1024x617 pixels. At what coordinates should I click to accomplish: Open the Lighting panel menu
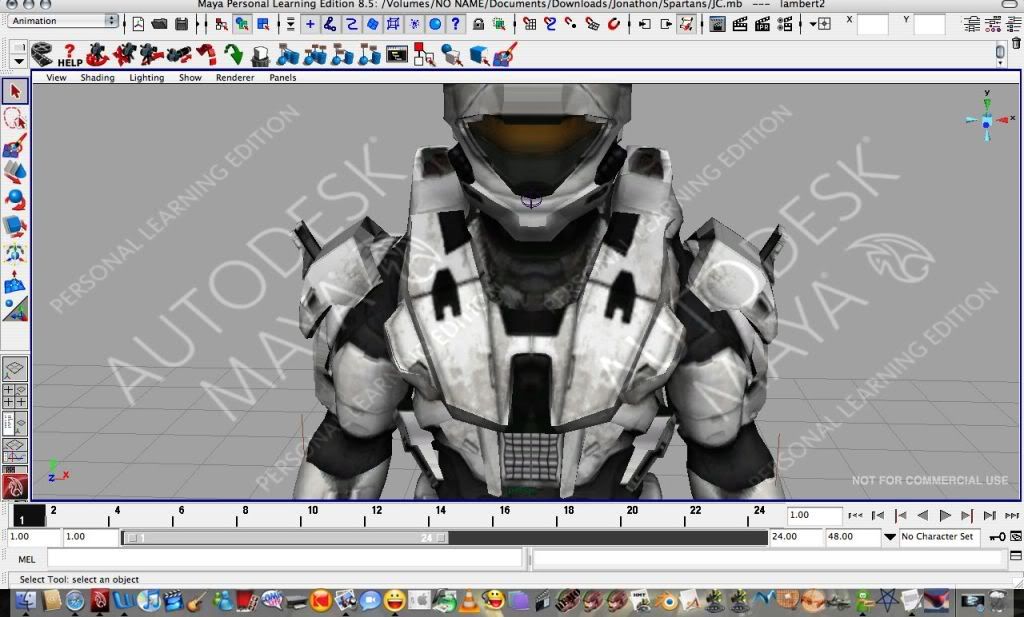click(146, 77)
